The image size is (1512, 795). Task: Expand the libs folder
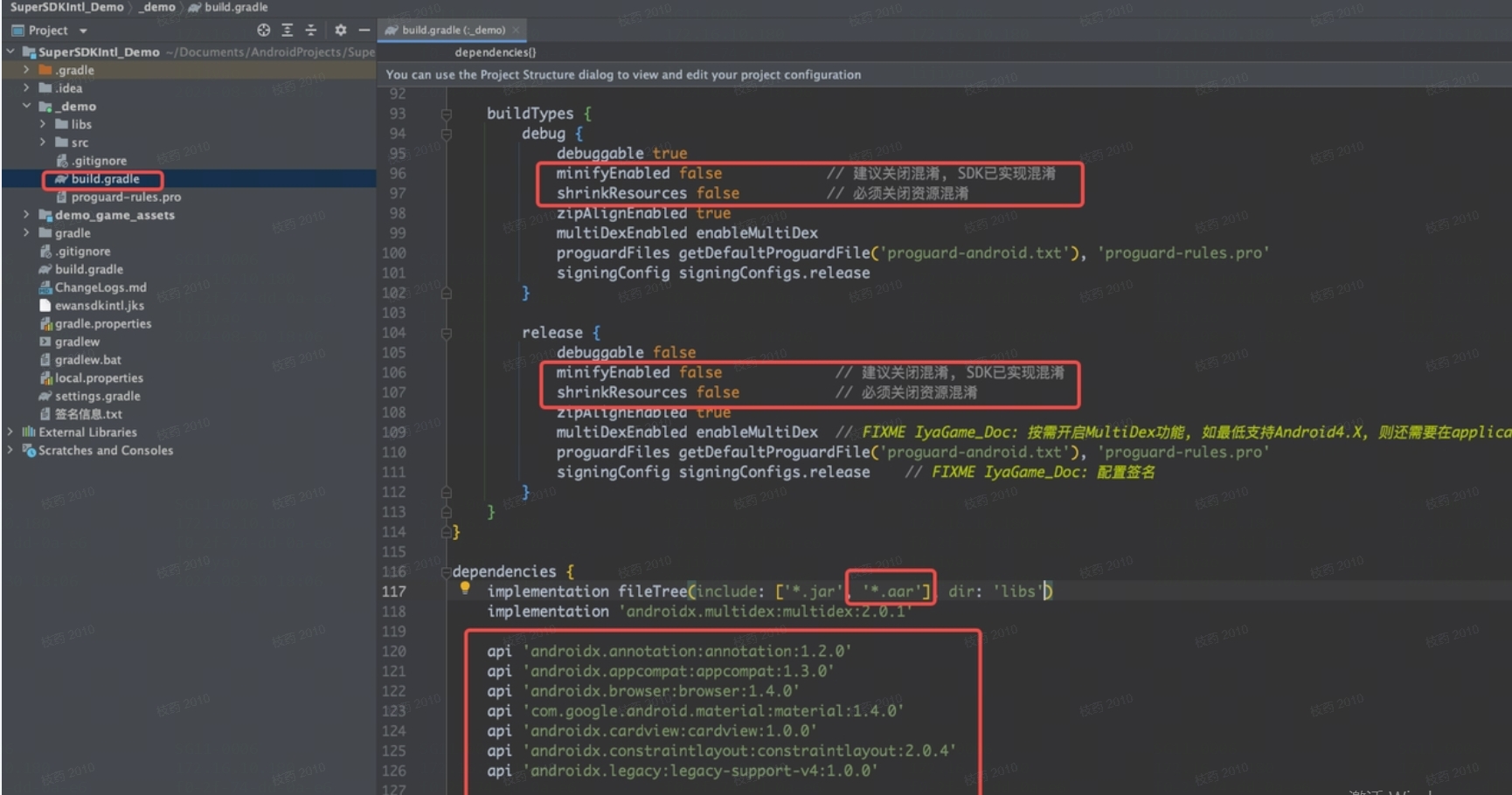[43, 124]
